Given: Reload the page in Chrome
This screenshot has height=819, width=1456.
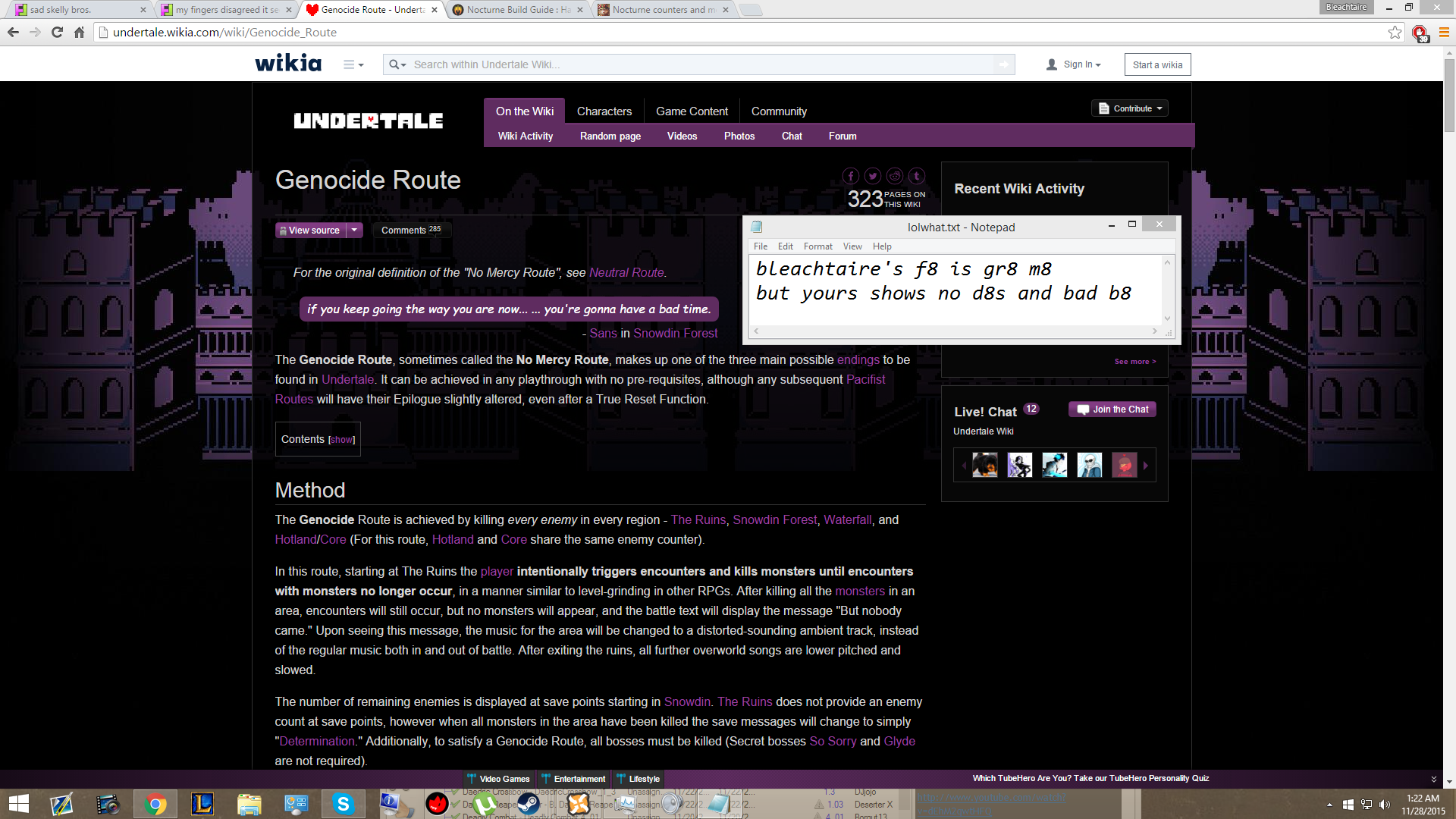Looking at the screenshot, I should point(57,32).
